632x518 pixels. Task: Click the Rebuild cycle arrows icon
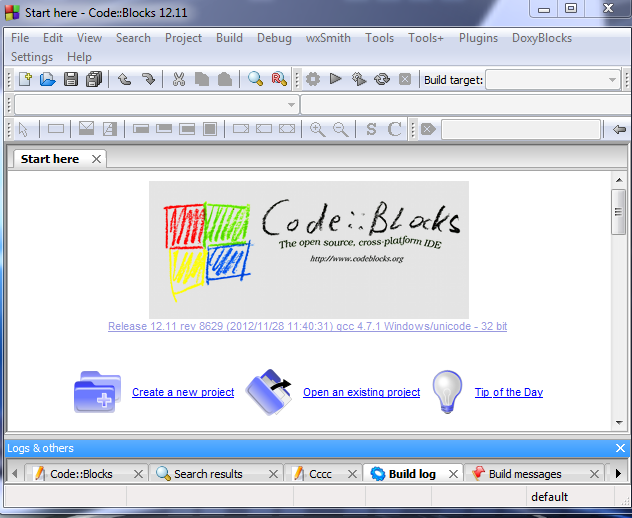pyautogui.click(x=382, y=79)
